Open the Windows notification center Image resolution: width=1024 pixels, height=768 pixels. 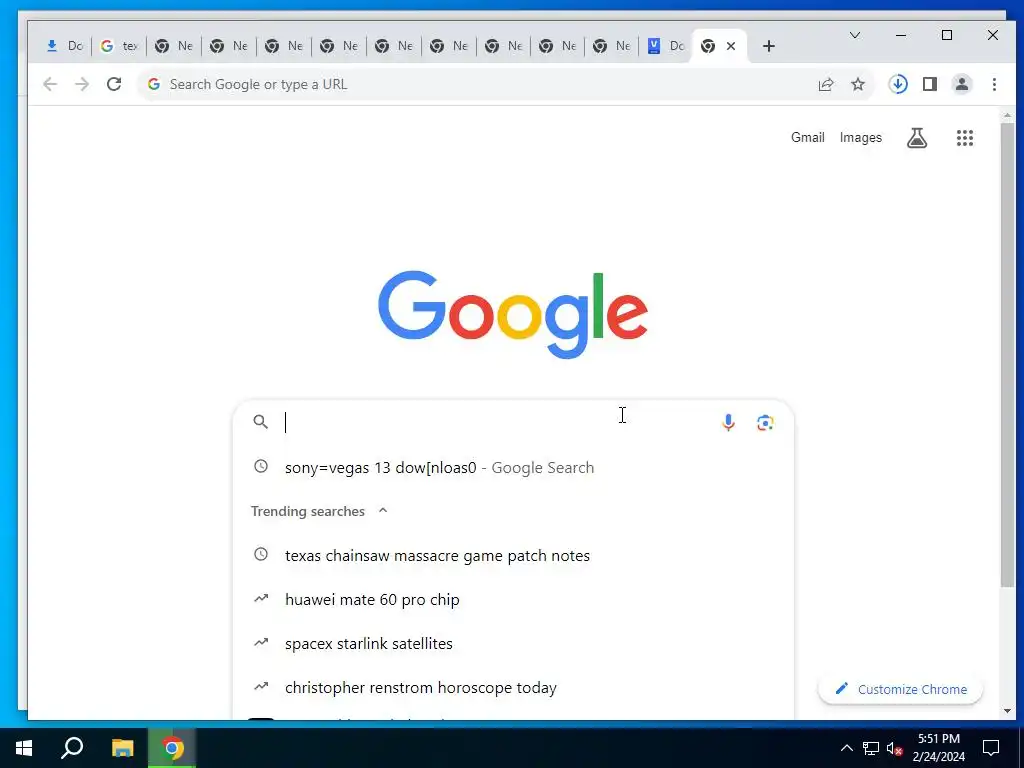tap(991, 748)
